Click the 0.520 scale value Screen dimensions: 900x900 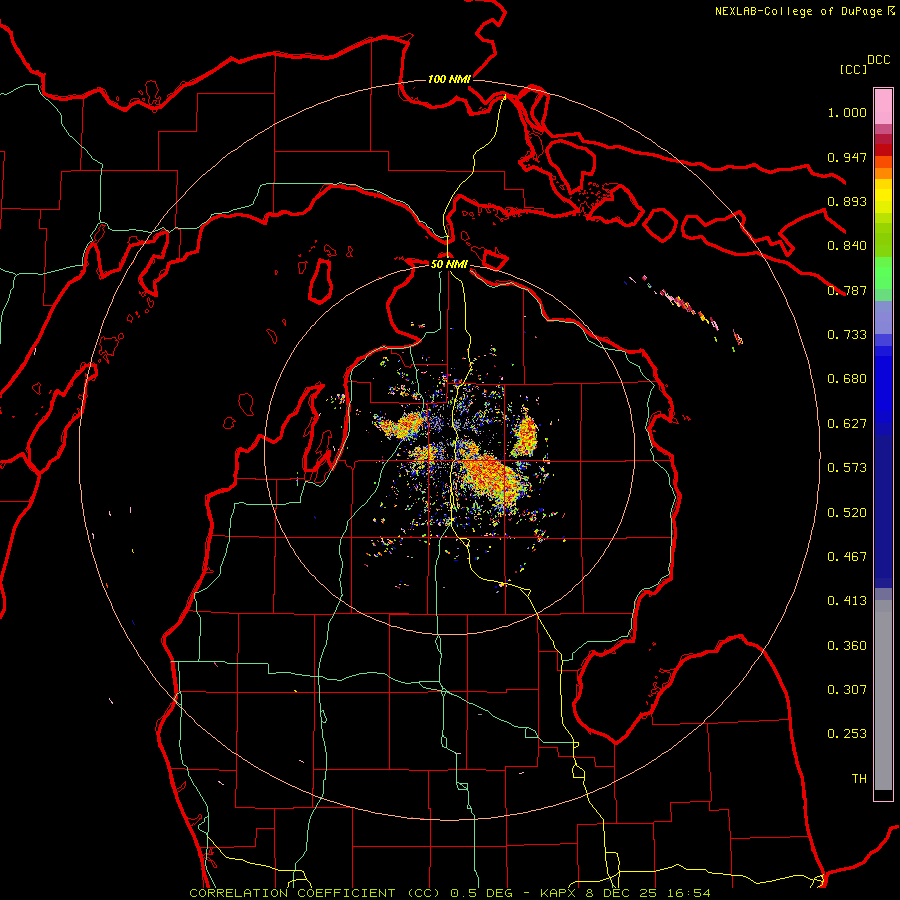(x=847, y=513)
